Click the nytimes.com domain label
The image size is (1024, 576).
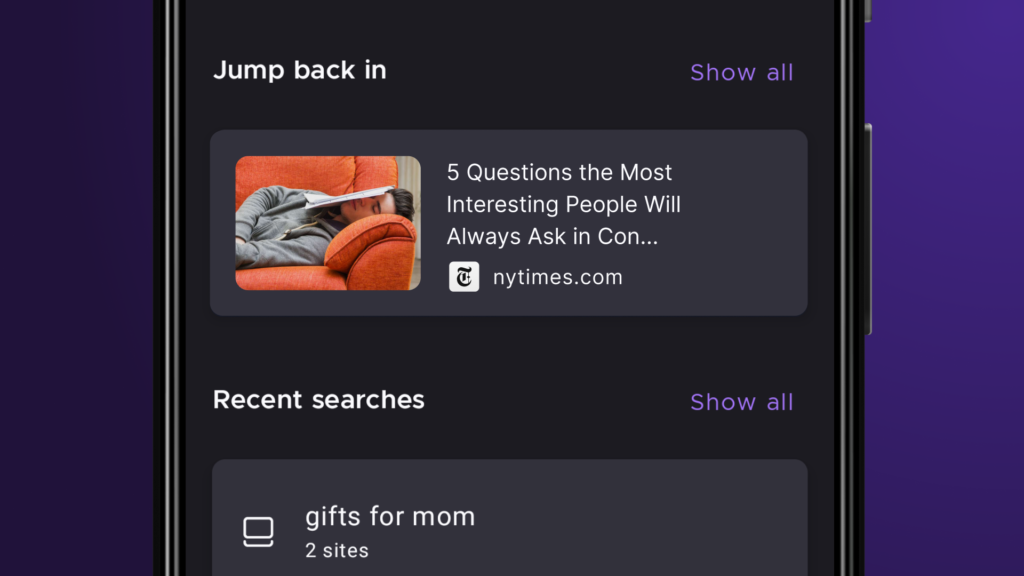[557, 278]
